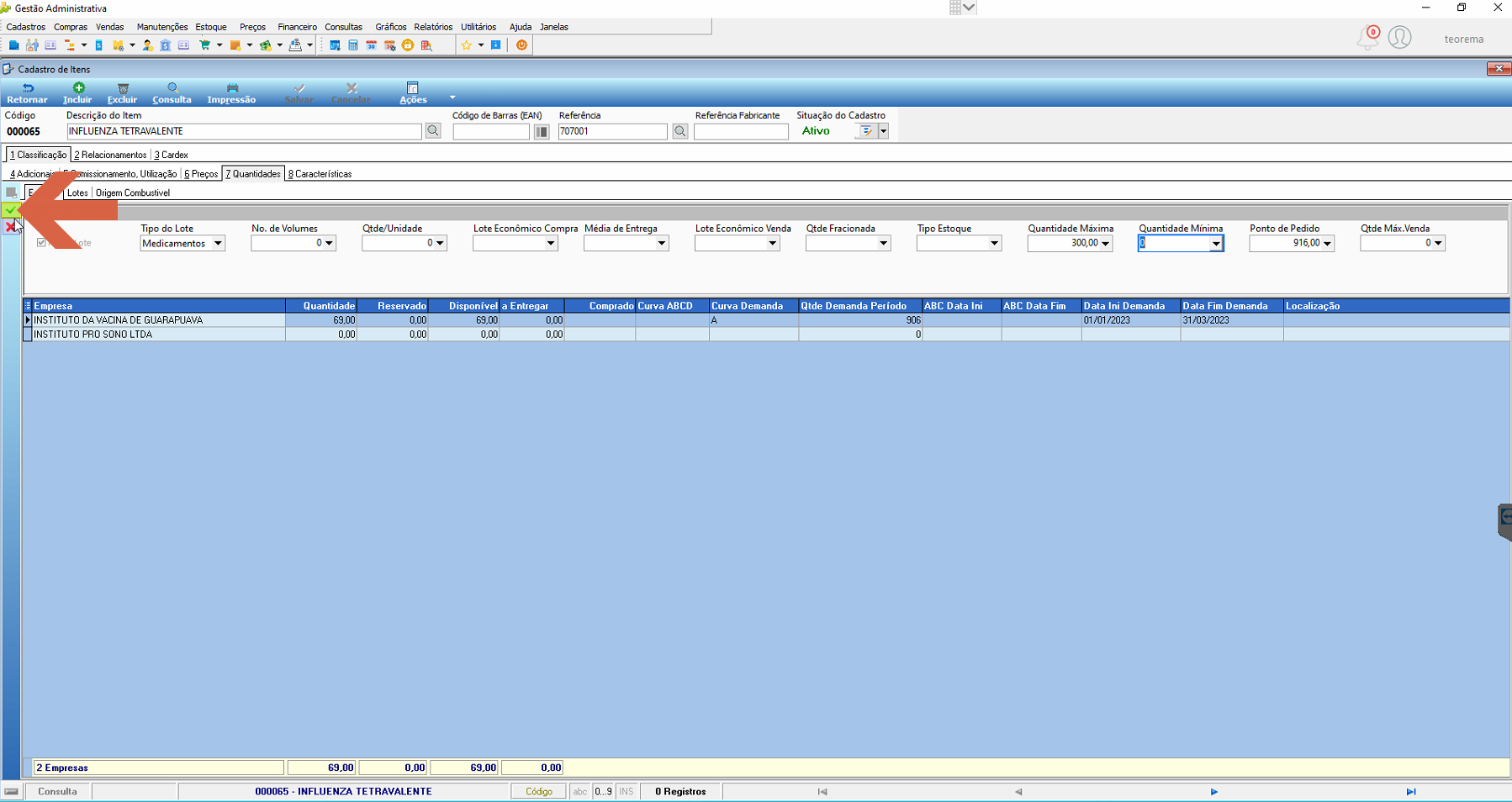Click the calendar 30 toolbar icon
Image resolution: width=1512 pixels, height=802 pixels.
[x=371, y=45]
